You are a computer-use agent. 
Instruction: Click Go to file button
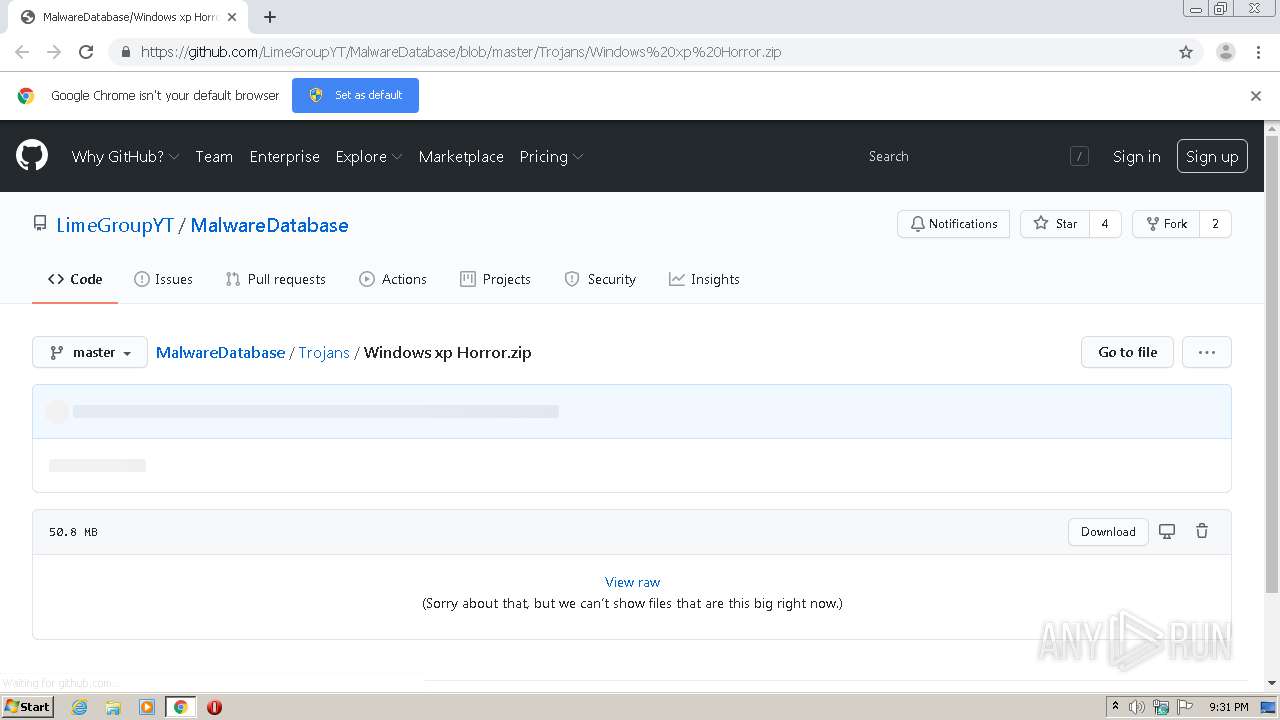click(x=1127, y=352)
